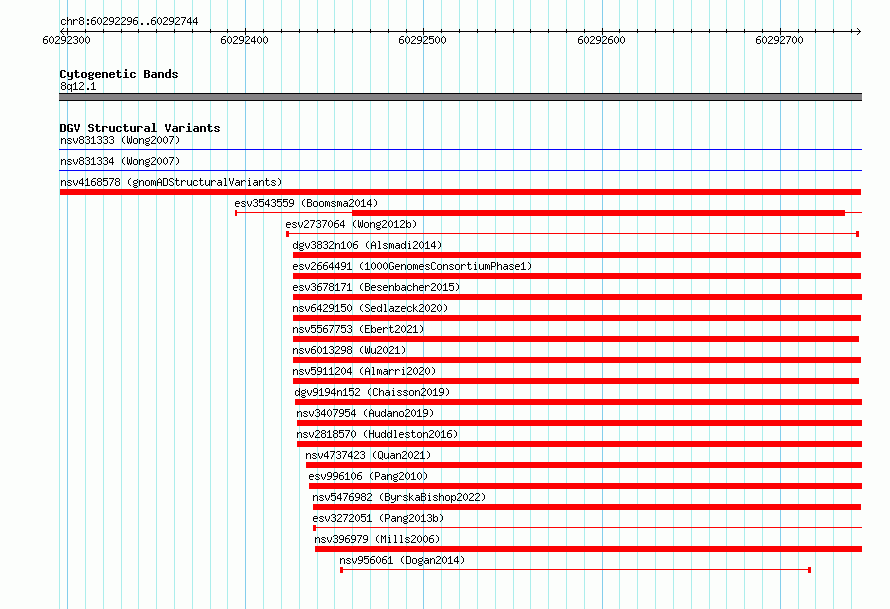Click the blue line under nsv831334
890x609 pixels.
tap(460, 171)
